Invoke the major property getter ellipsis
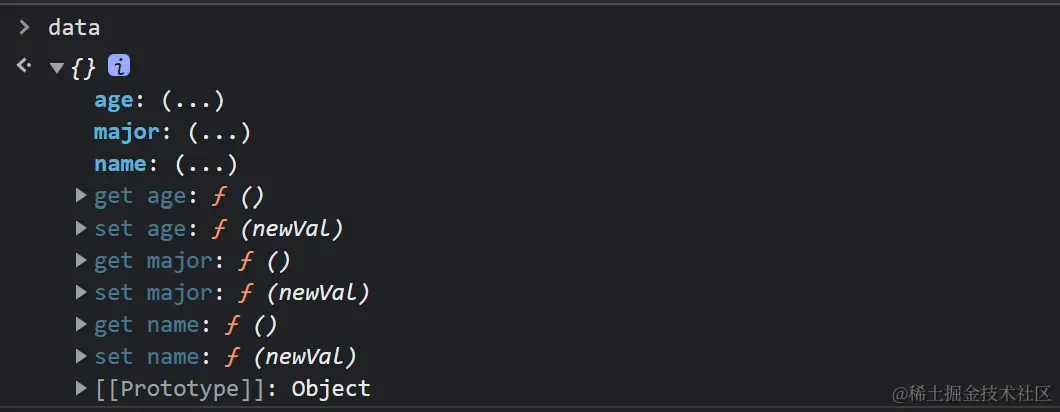1060x412 pixels. [x=220, y=132]
